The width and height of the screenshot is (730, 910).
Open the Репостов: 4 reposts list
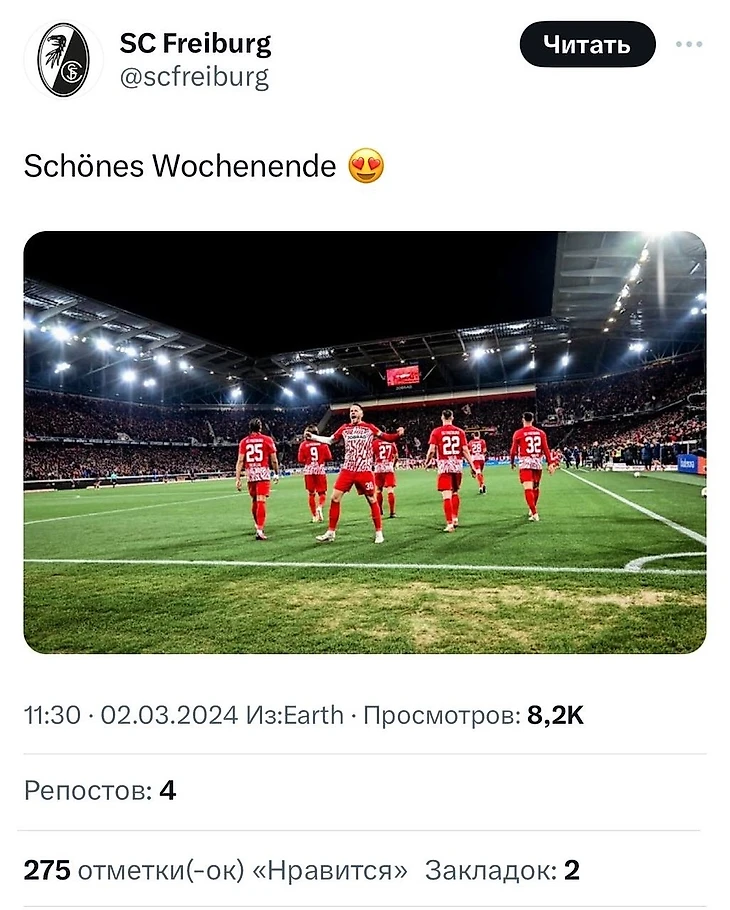(x=99, y=791)
